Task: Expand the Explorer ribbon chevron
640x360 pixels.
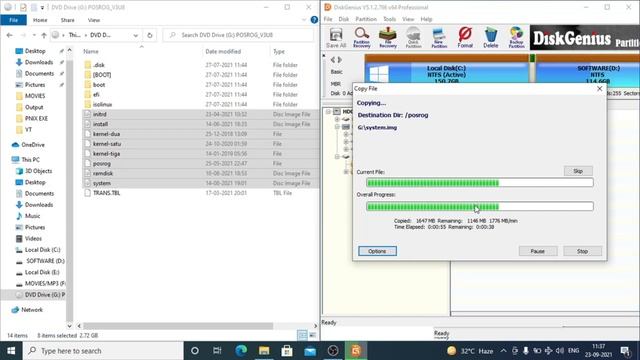Action: click(x=304, y=20)
